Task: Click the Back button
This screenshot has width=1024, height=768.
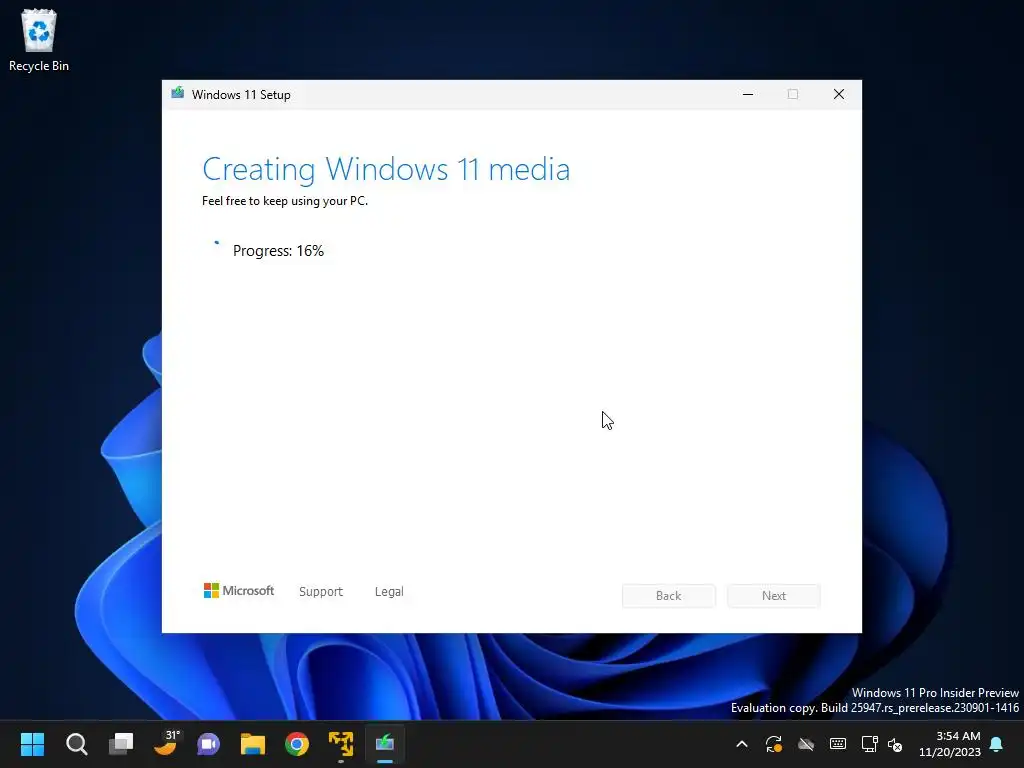Action: [x=669, y=596]
